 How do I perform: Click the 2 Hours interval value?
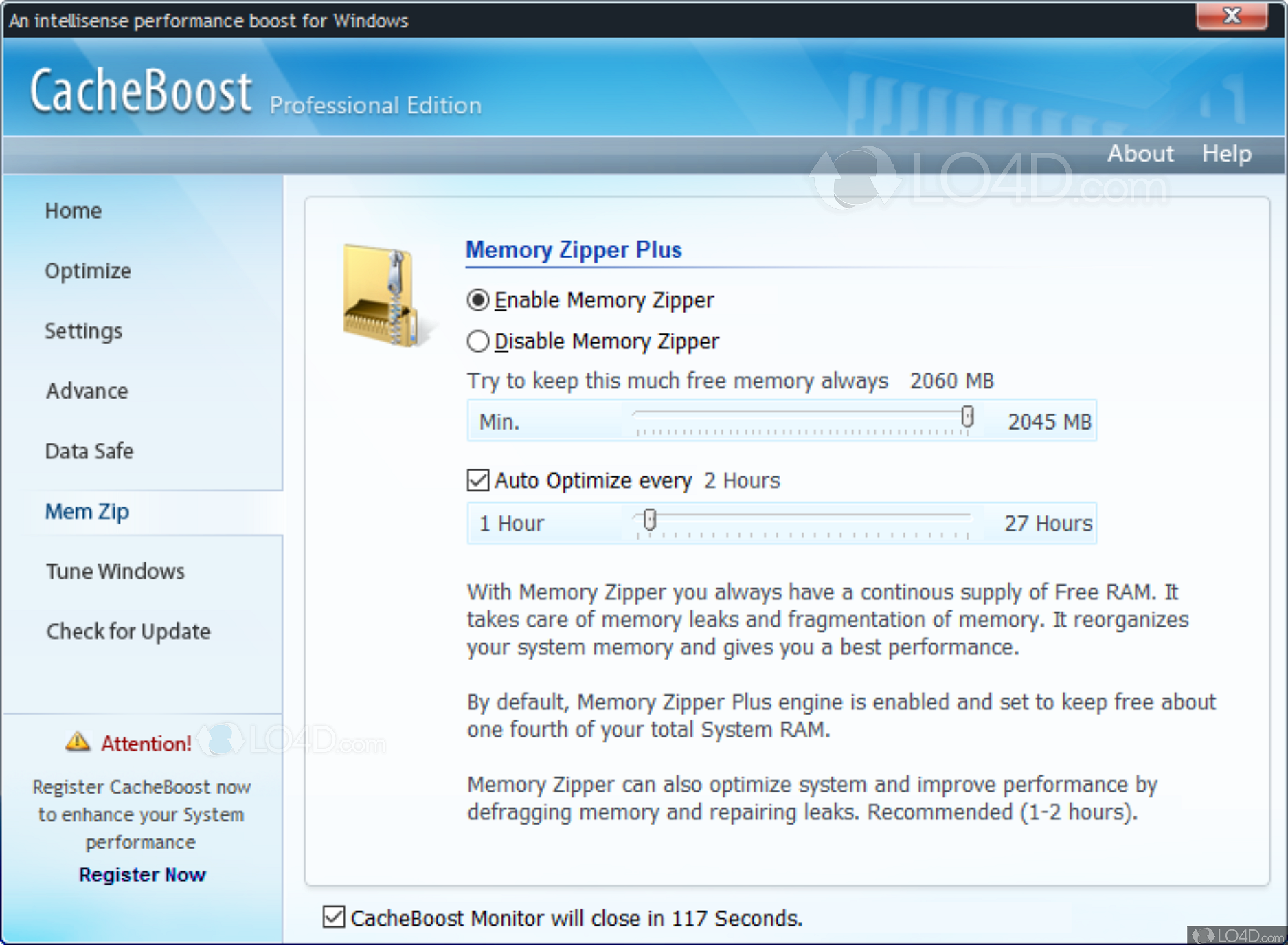[x=742, y=480]
